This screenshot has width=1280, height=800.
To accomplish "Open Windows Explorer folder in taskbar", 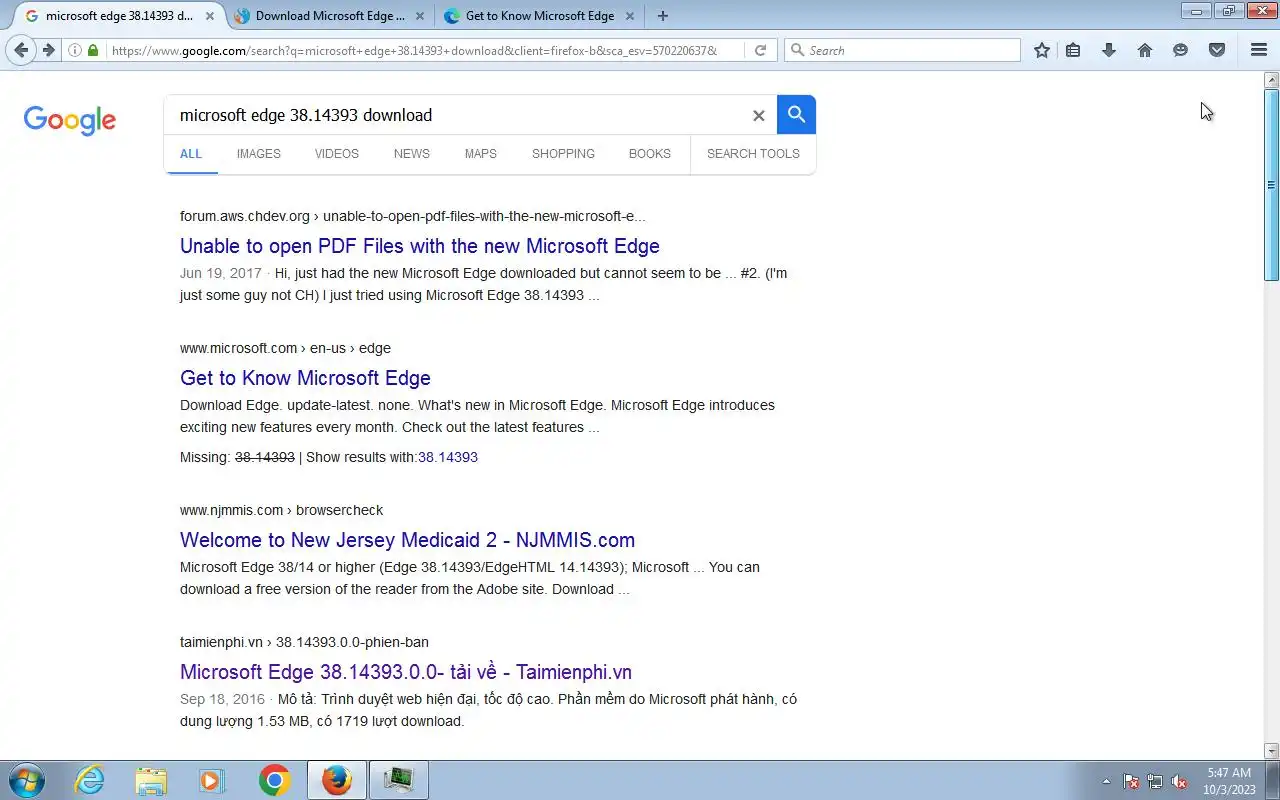I will point(151,780).
